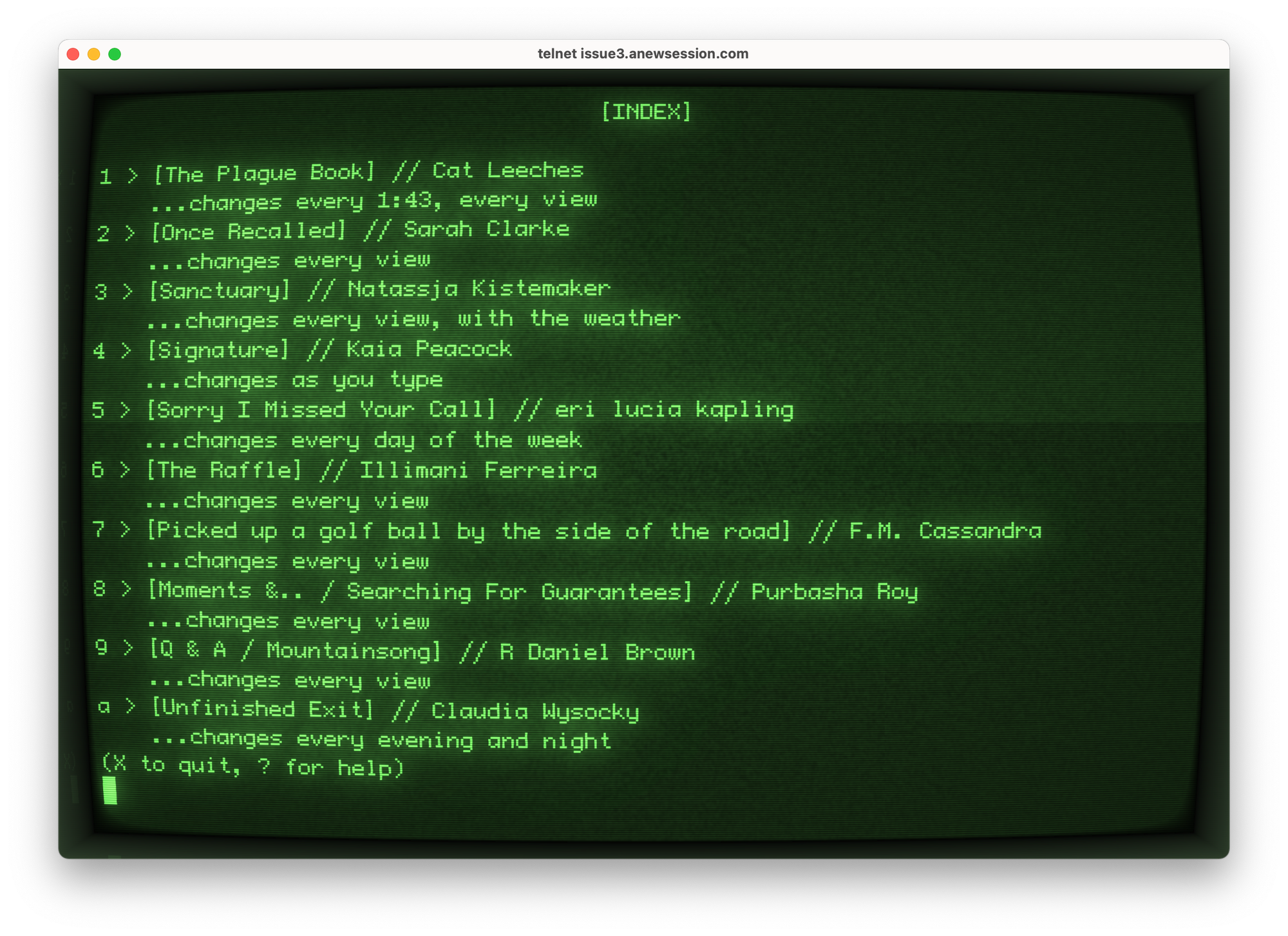The image size is (1288, 936).
Task: Click index number 5
Action: point(98,410)
